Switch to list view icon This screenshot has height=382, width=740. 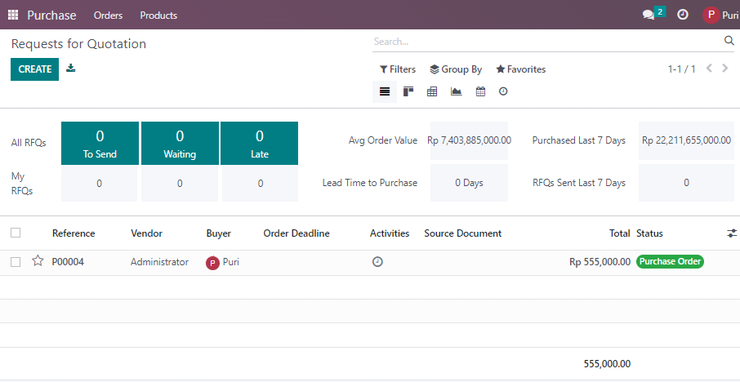pos(385,92)
